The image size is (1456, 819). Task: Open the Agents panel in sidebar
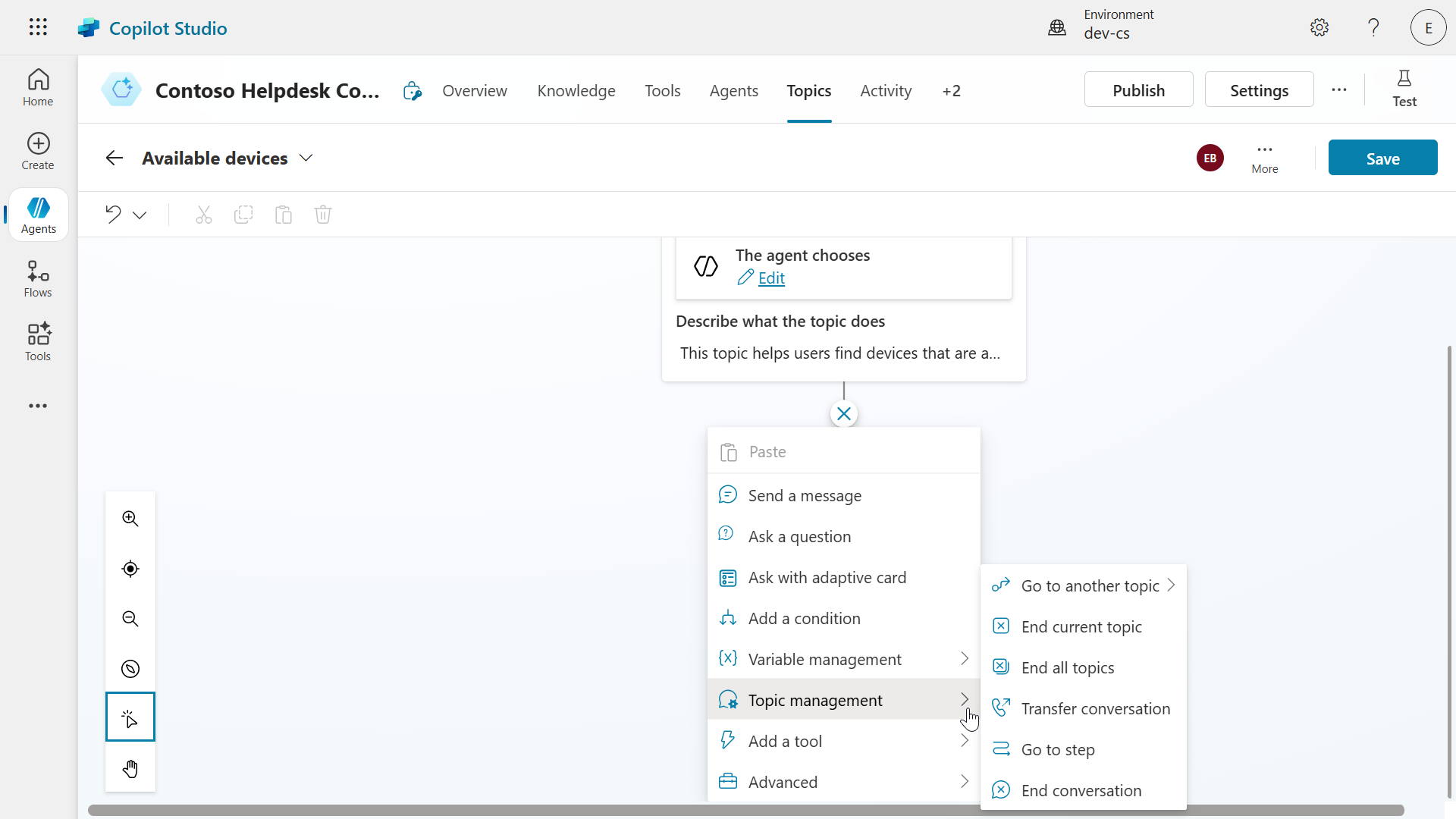coord(37,215)
